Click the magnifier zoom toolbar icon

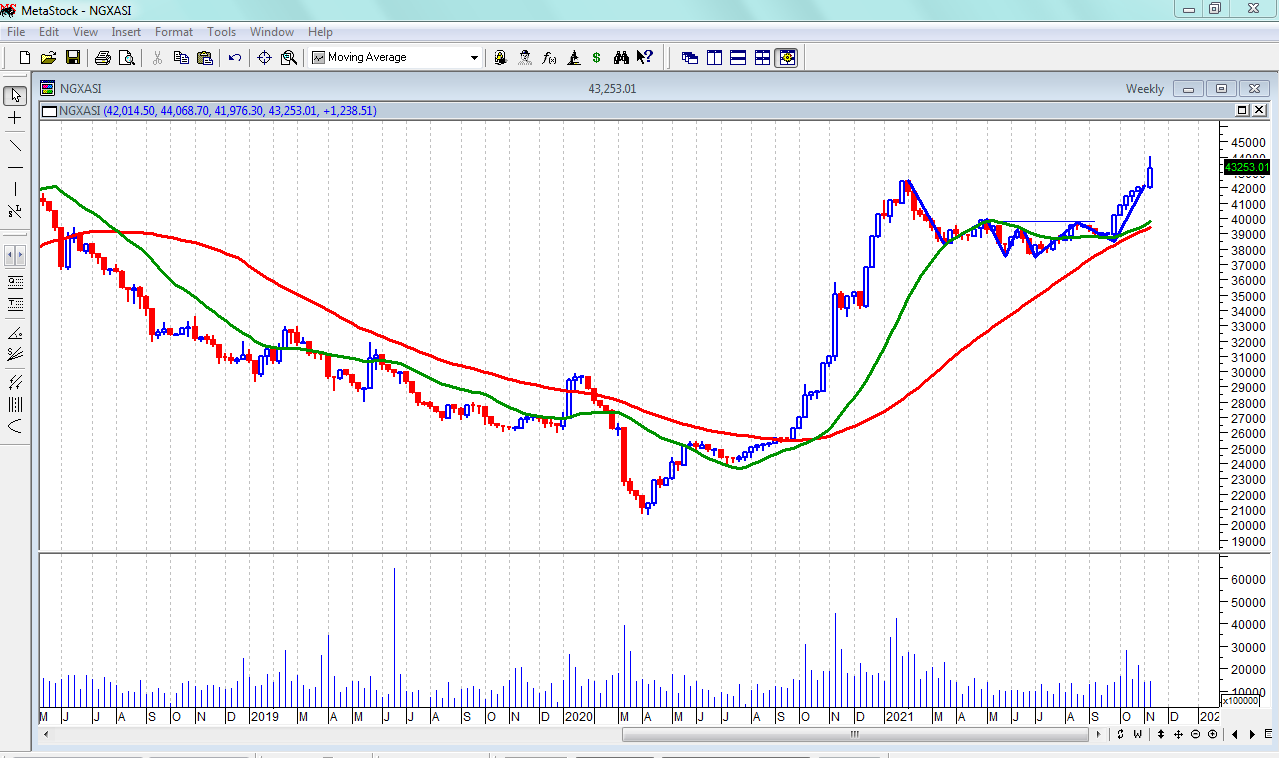pos(289,58)
